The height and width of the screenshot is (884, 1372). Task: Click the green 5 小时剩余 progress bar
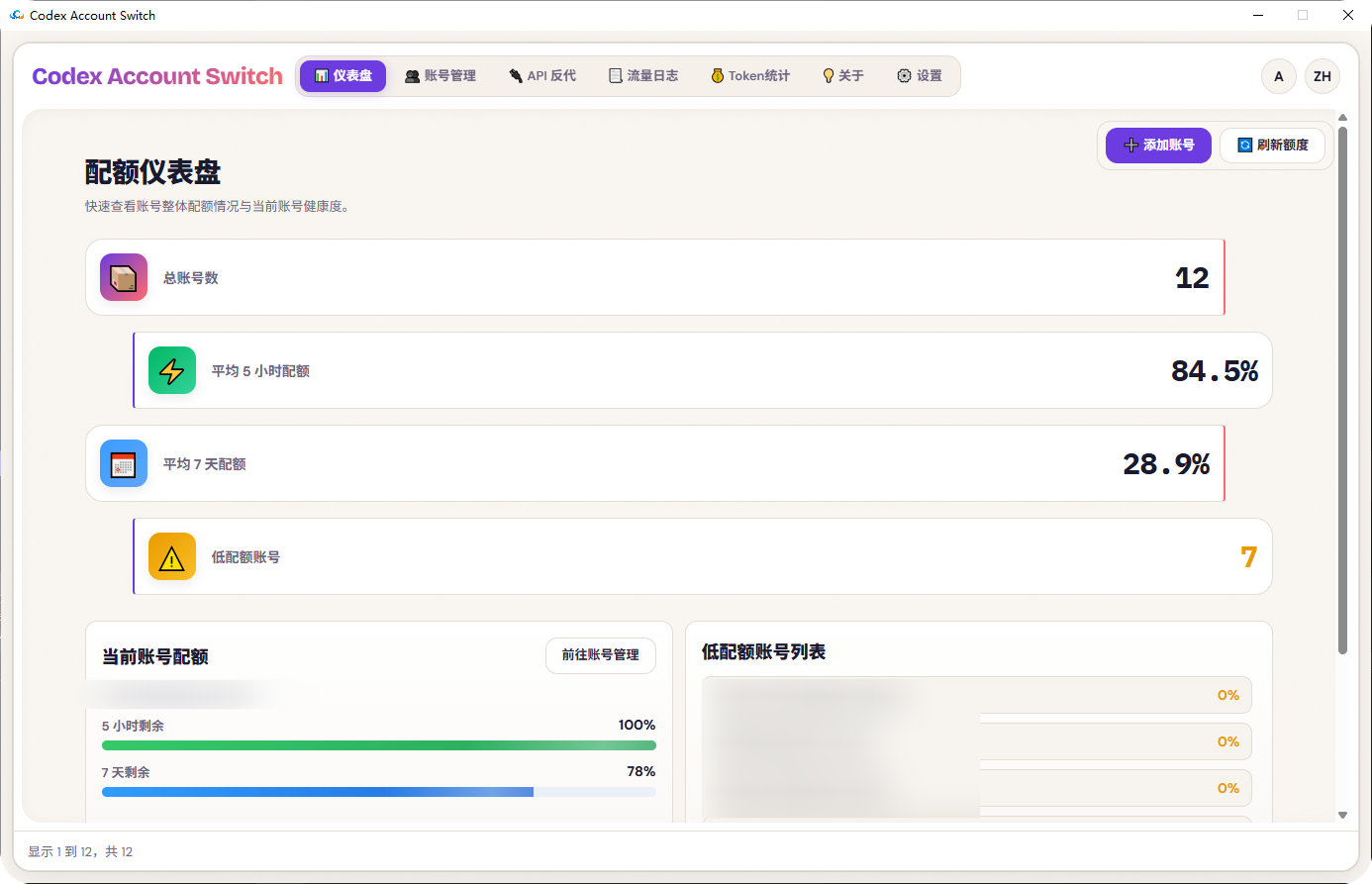pos(379,745)
